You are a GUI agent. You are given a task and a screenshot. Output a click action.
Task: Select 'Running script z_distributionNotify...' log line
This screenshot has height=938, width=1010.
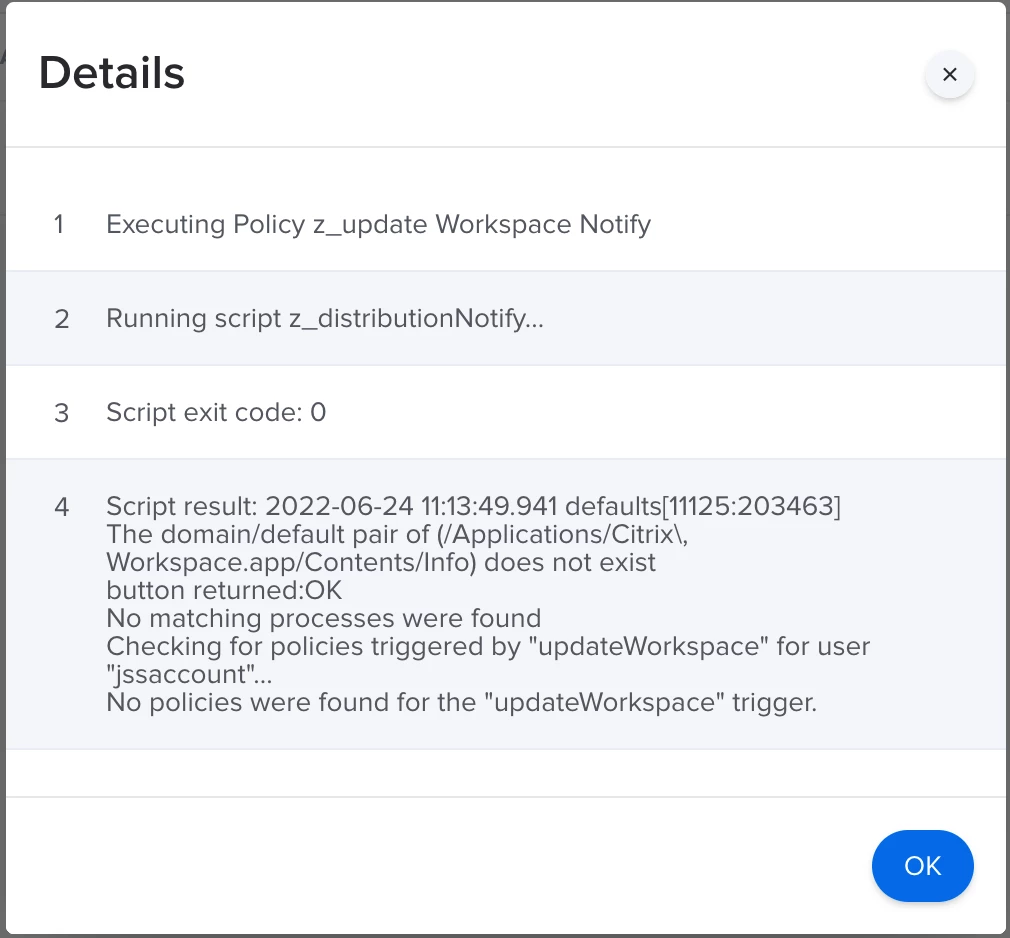point(325,318)
